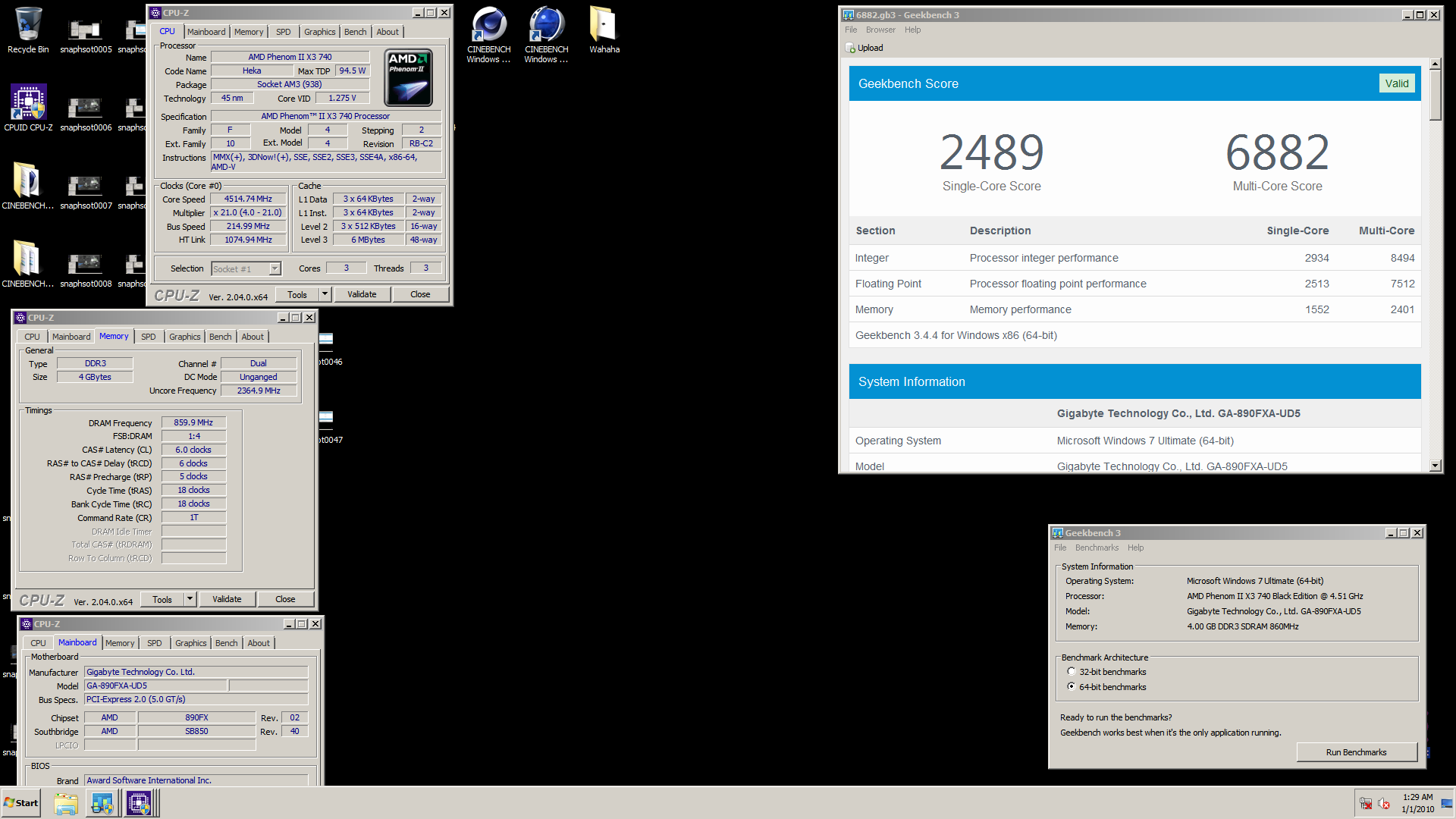Open File menu in 6882.gb3 Geekbench window
The image size is (1456, 819).
(x=851, y=30)
